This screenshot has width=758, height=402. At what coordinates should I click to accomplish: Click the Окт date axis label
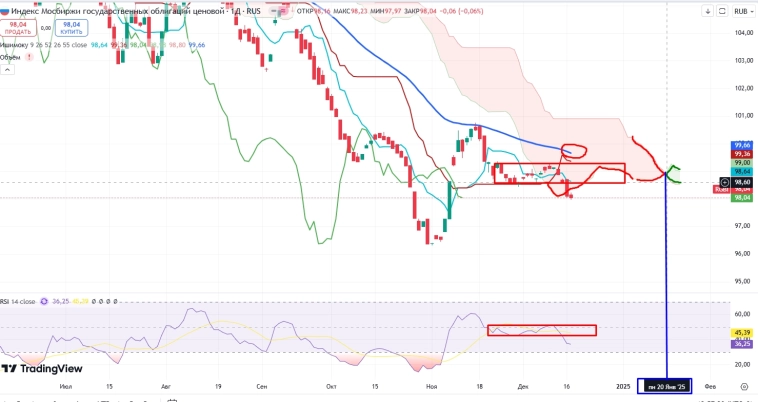tap(331, 387)
